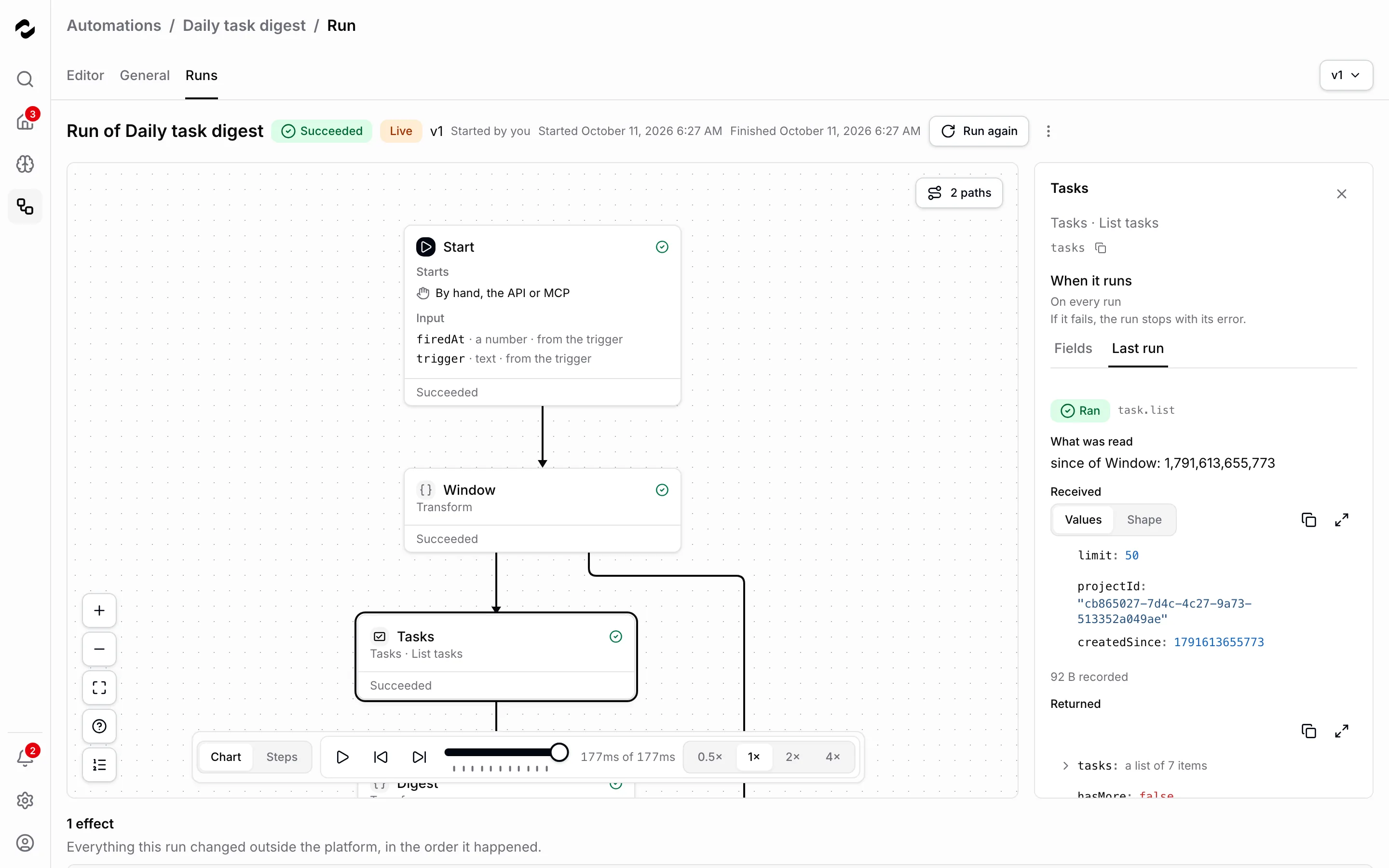Set playback speed to 4×
Viewport: 1389px width, 868px height.
833,757
